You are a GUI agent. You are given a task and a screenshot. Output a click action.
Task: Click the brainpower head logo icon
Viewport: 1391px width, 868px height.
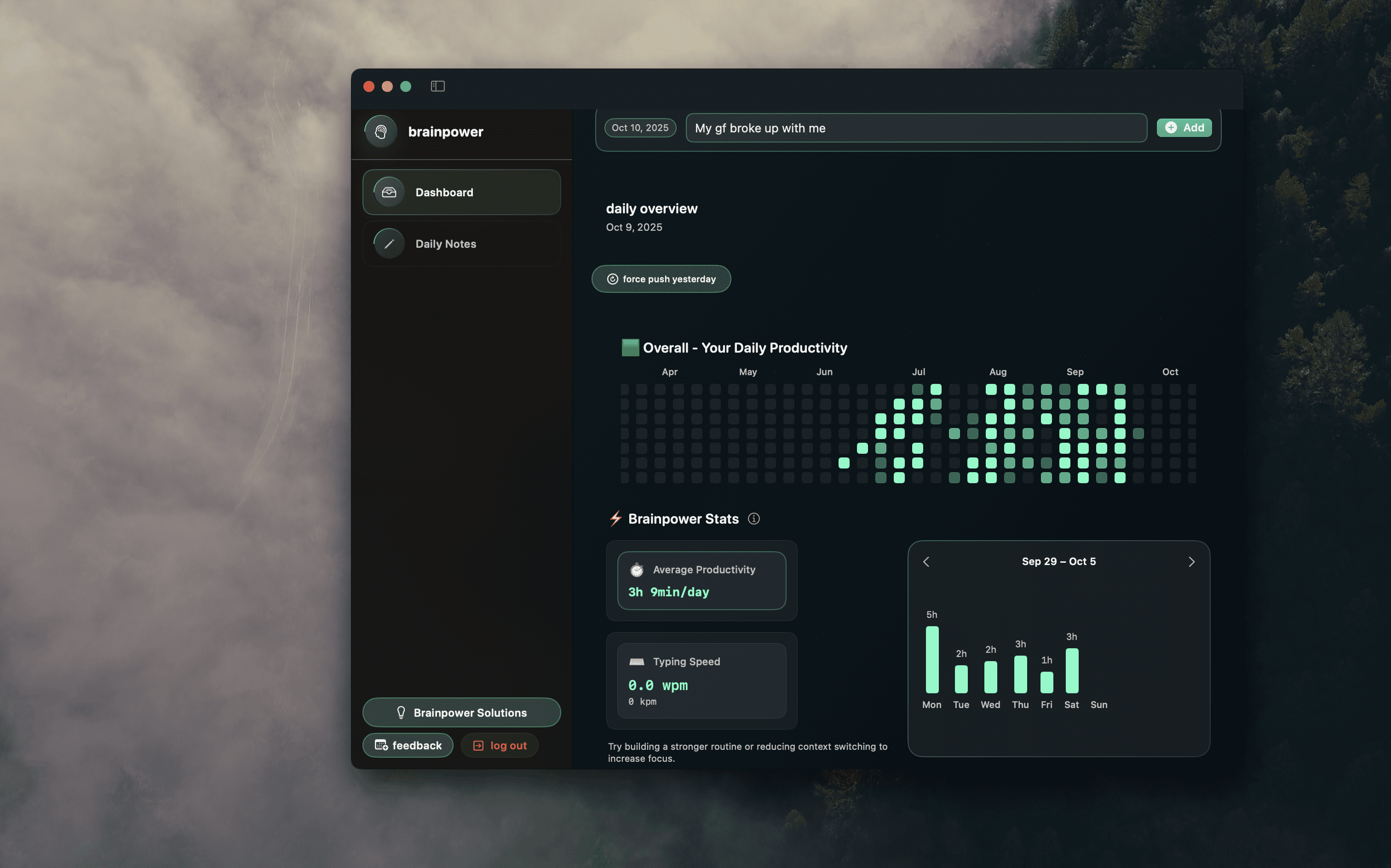coord(380,132)
